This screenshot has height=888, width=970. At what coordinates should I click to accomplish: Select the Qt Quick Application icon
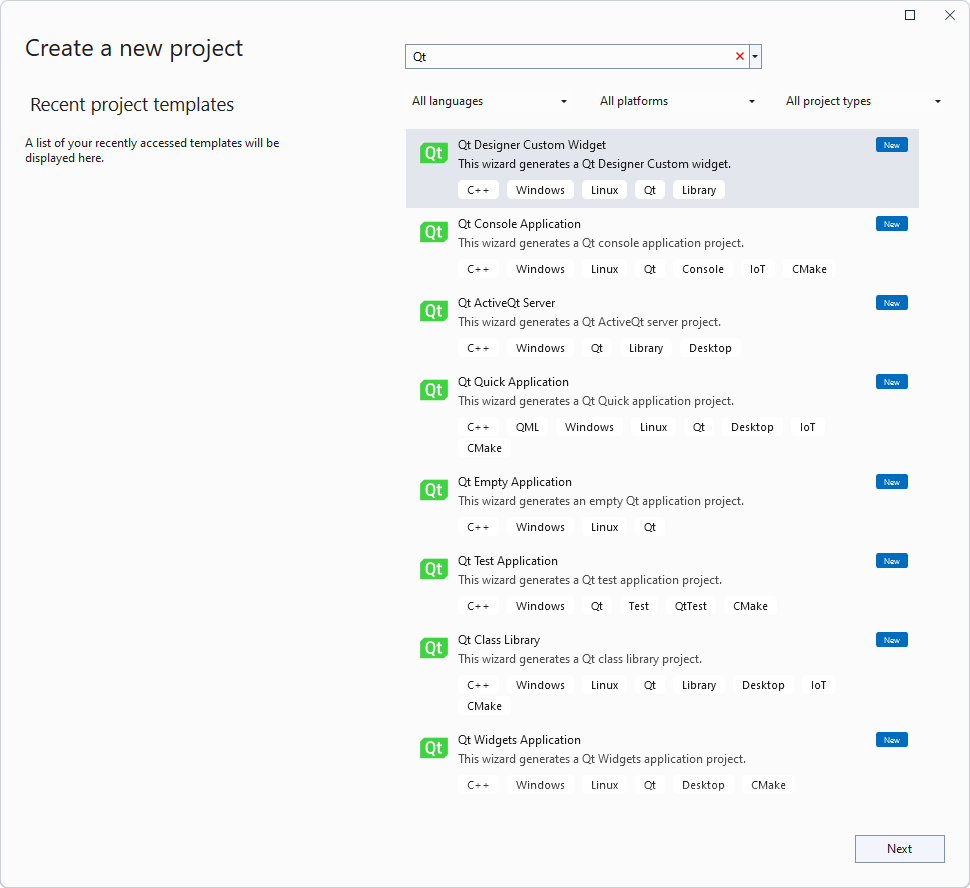(433, 389)
